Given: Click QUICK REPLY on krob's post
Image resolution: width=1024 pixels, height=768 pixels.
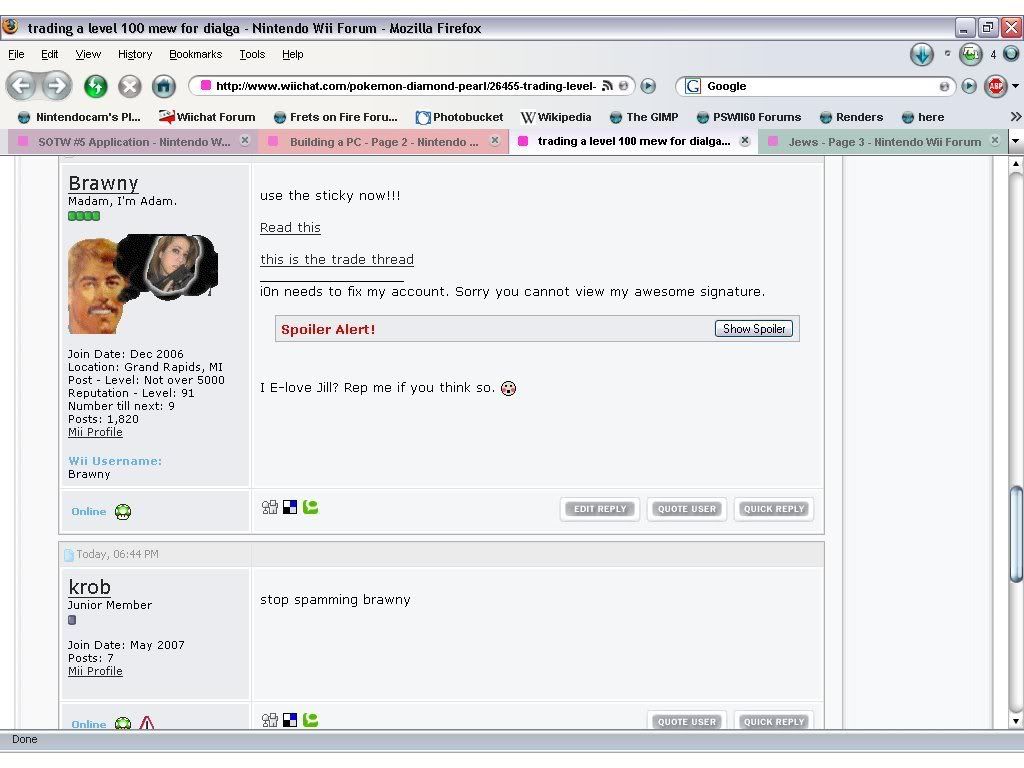Looking at the screenshot, I should pyautogui.click(x=774, y=722).
